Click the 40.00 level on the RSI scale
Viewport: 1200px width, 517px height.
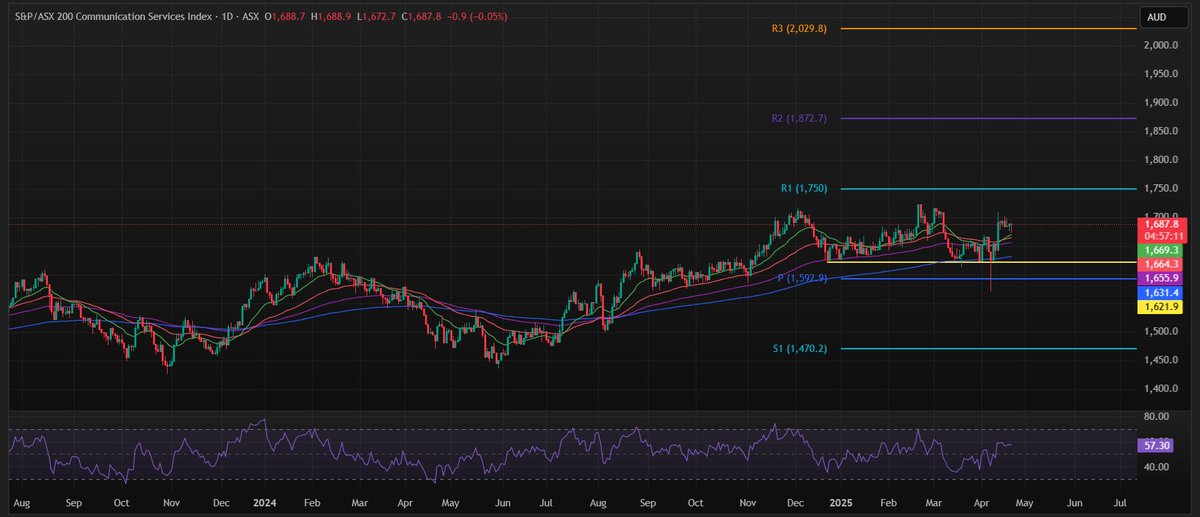click(x=1158, y=467)
